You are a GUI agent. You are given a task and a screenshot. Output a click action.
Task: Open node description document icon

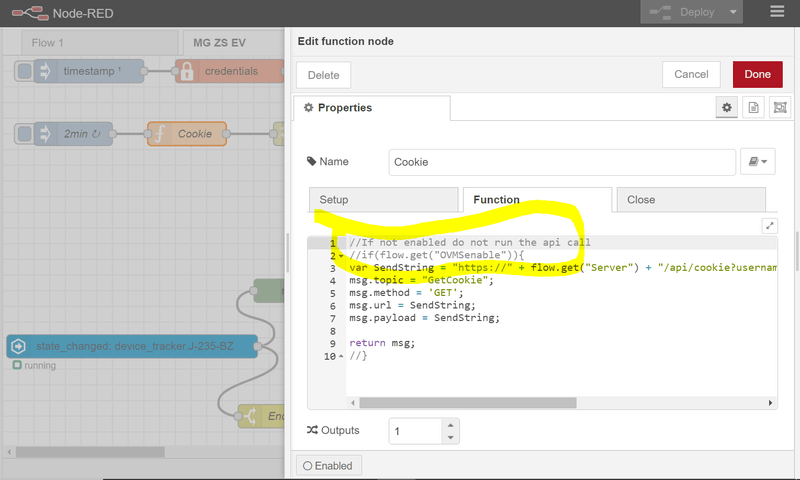[x=753, y=108]
